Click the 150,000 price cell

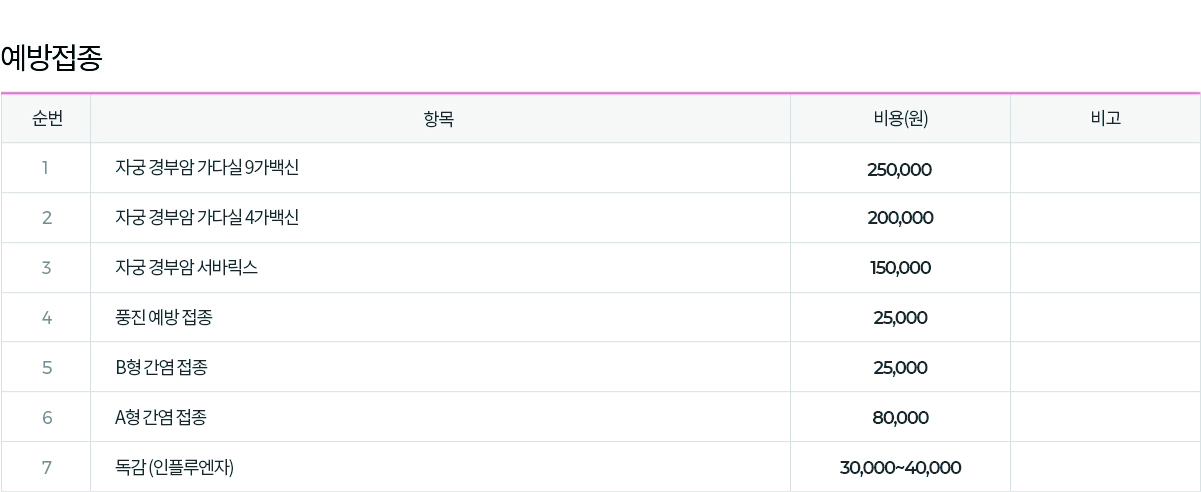(899, 268)
